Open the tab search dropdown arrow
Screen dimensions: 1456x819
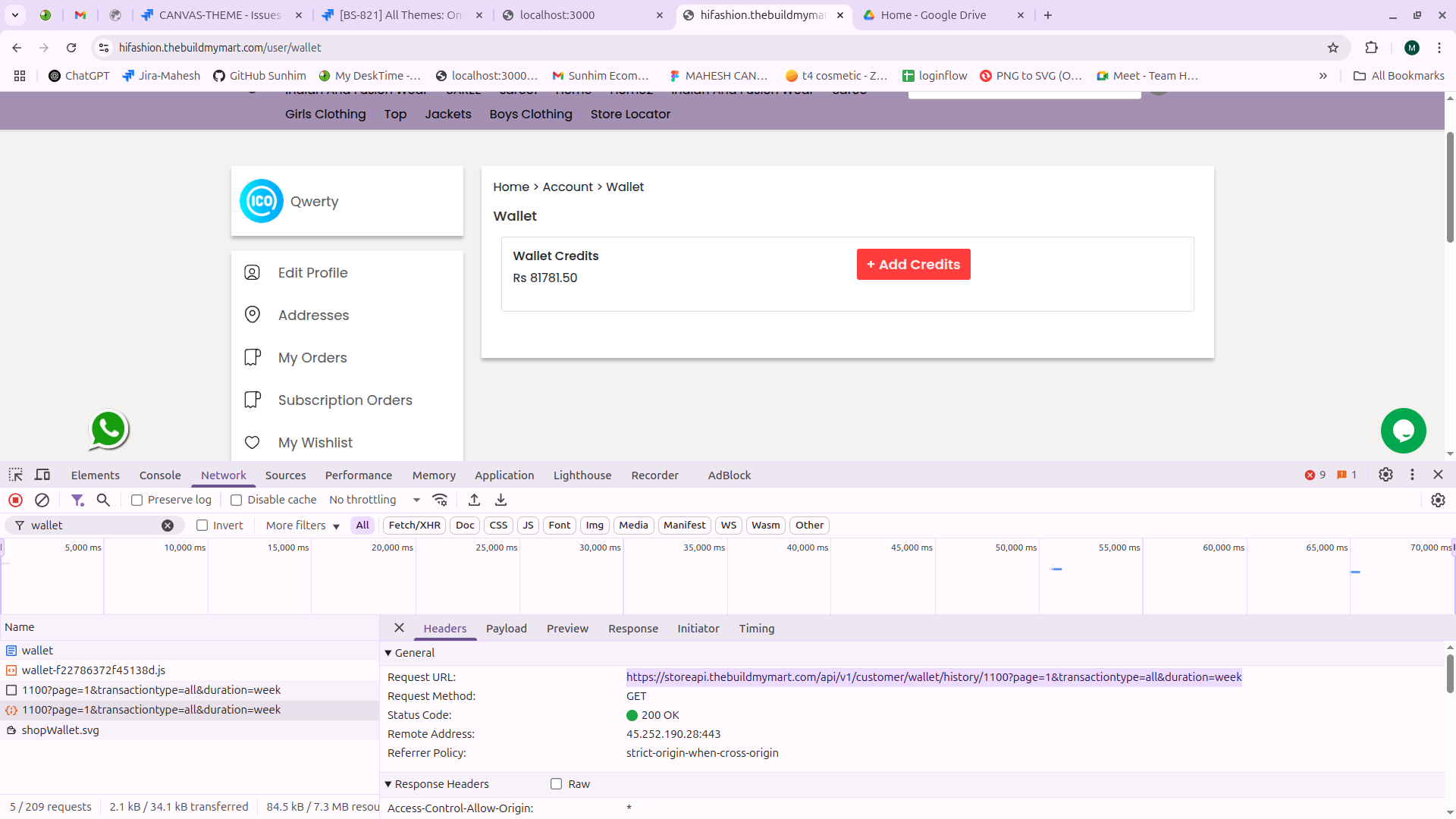click(x=15, y=15)
